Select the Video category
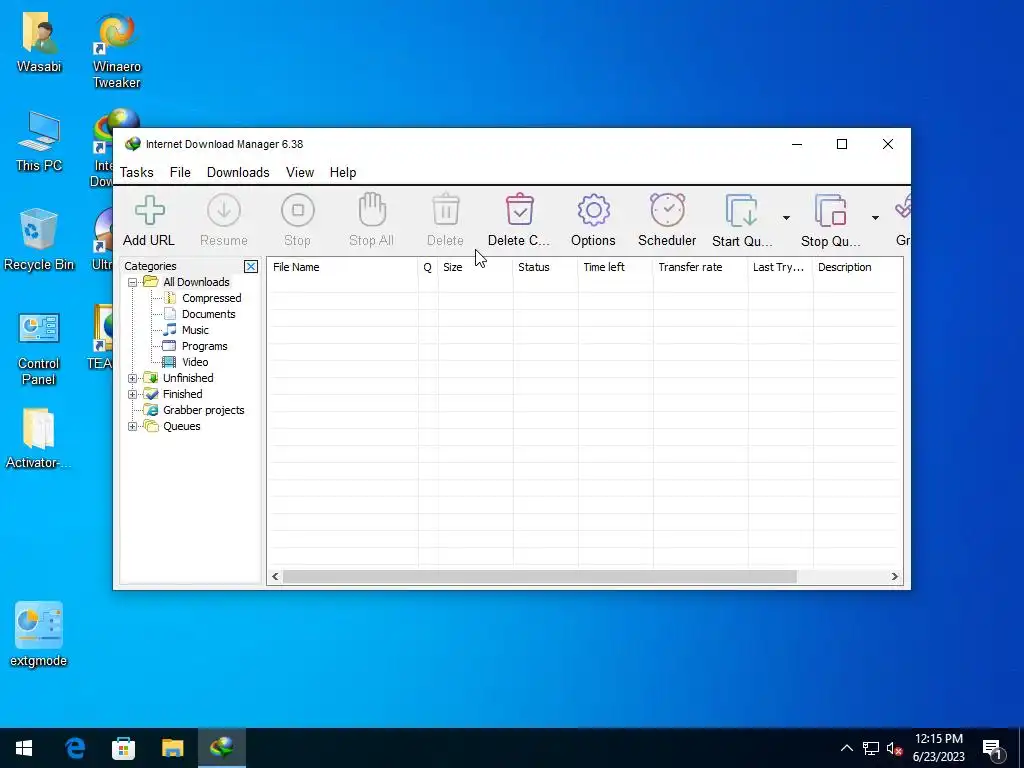 pos(195,362)
